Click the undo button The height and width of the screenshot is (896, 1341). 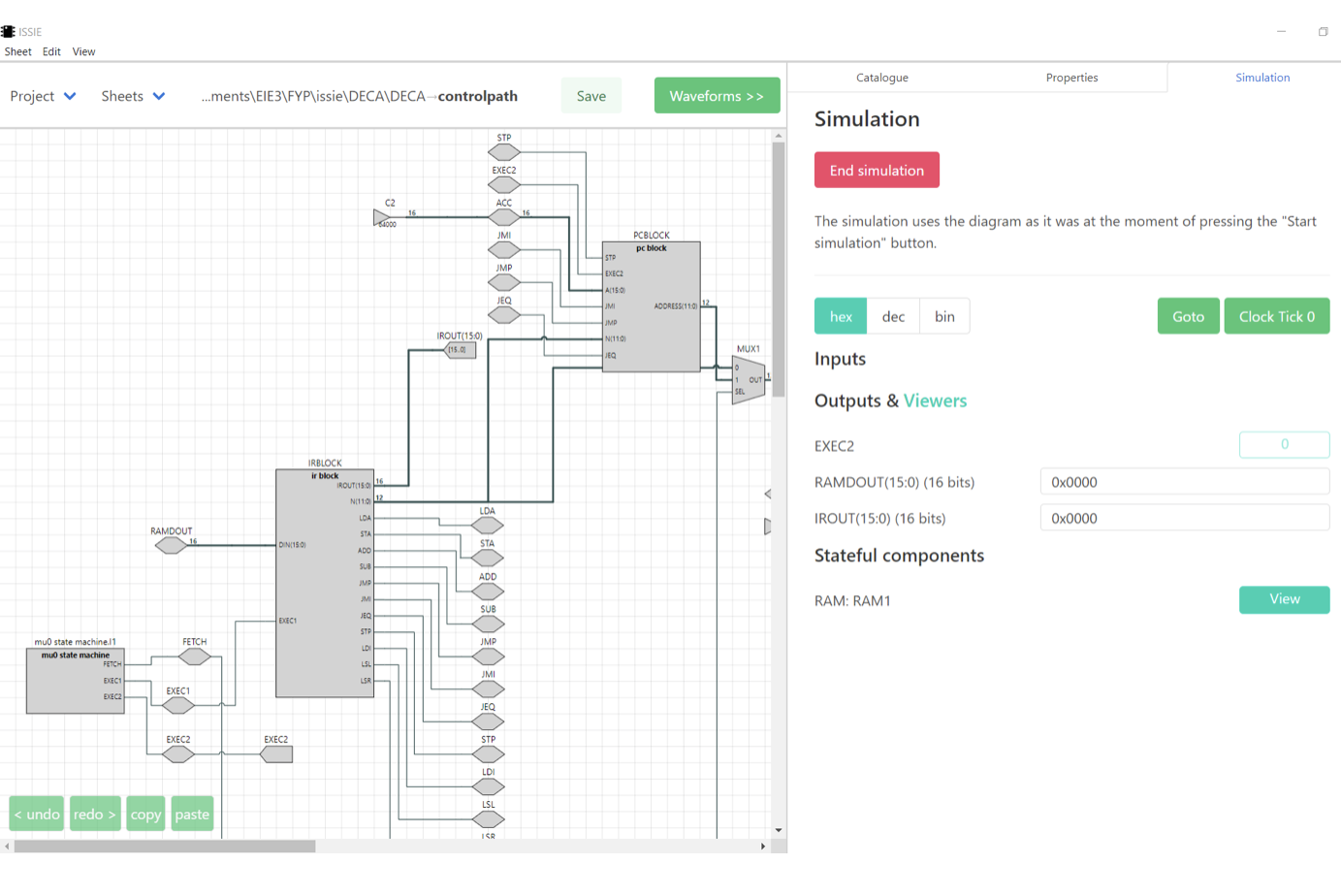37,814
